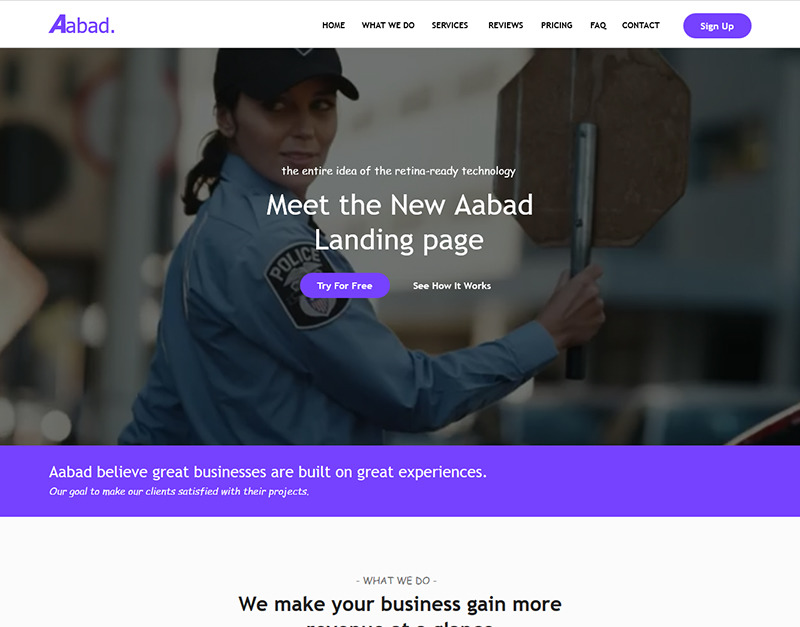Open the Services nav link
The width and height of the screenshot is (800, 627).
coord(449,25)
